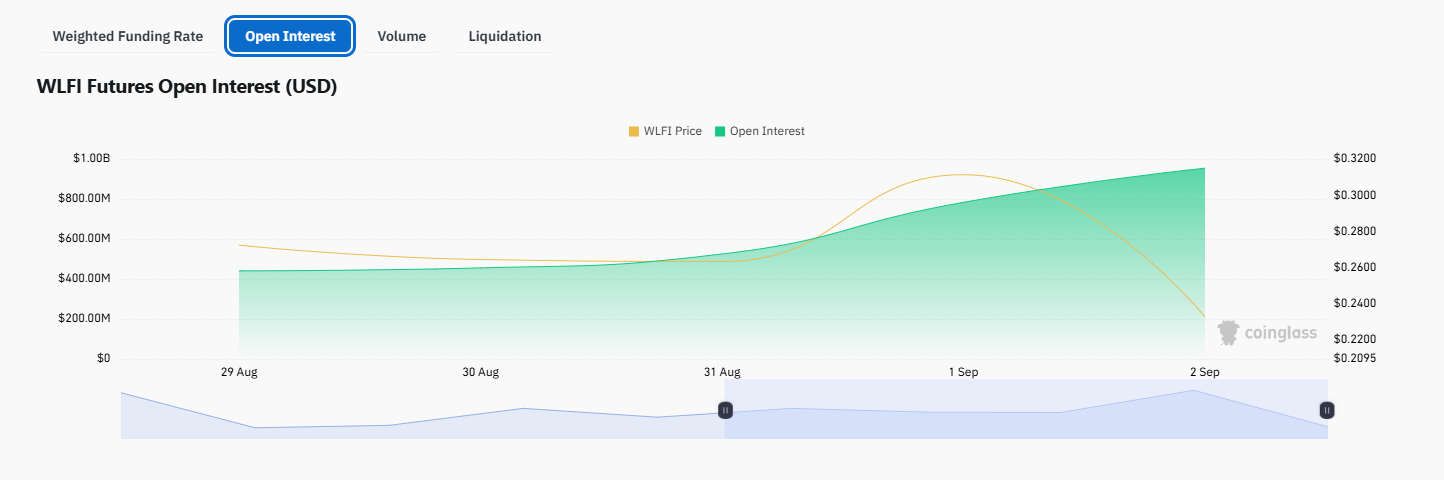The width and height of the screenshot is (1444, 480).
Task: Click the $0.2400 price axis label
Action: [x=1355, y=303]
